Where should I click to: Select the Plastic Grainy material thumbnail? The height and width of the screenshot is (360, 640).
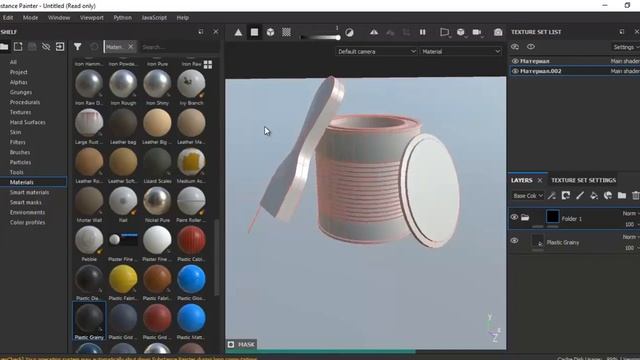tap(89, 321)
